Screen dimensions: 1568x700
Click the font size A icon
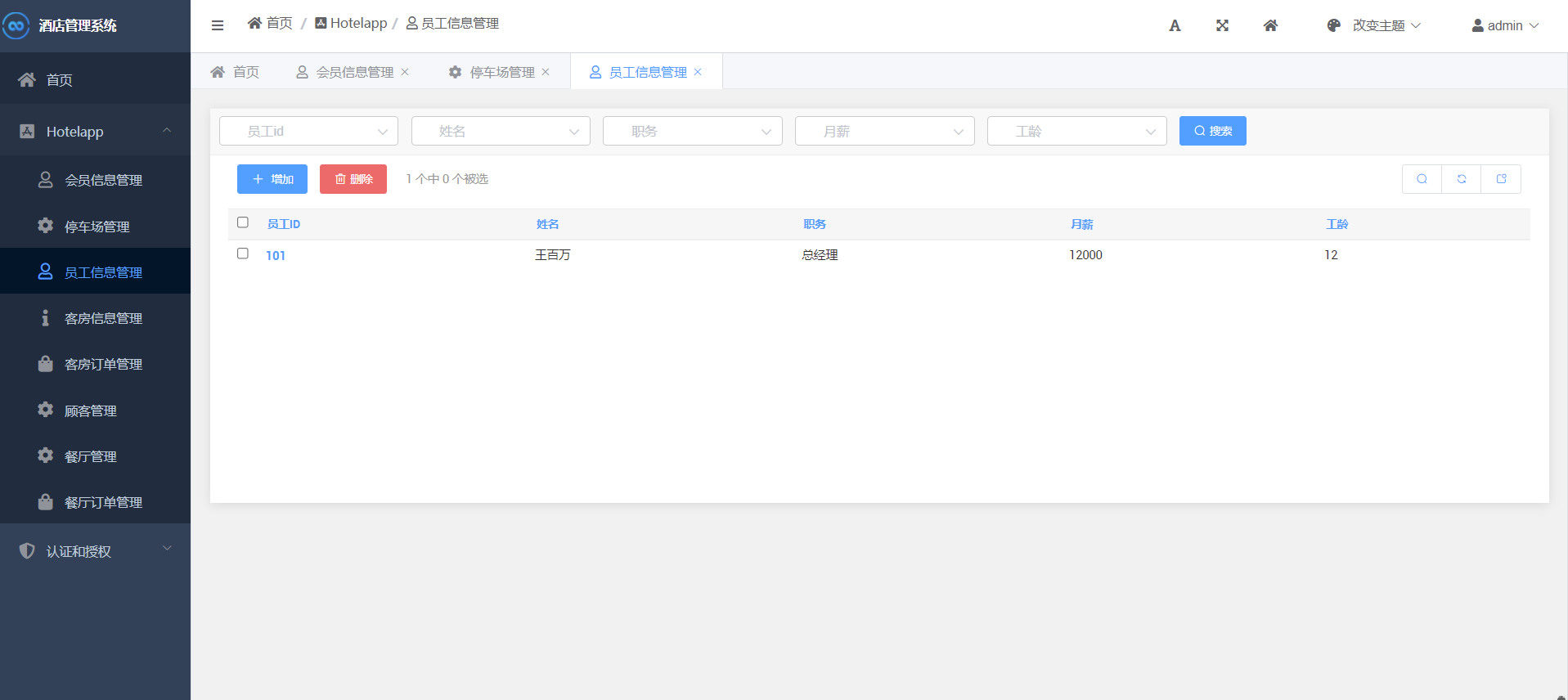1175,25
